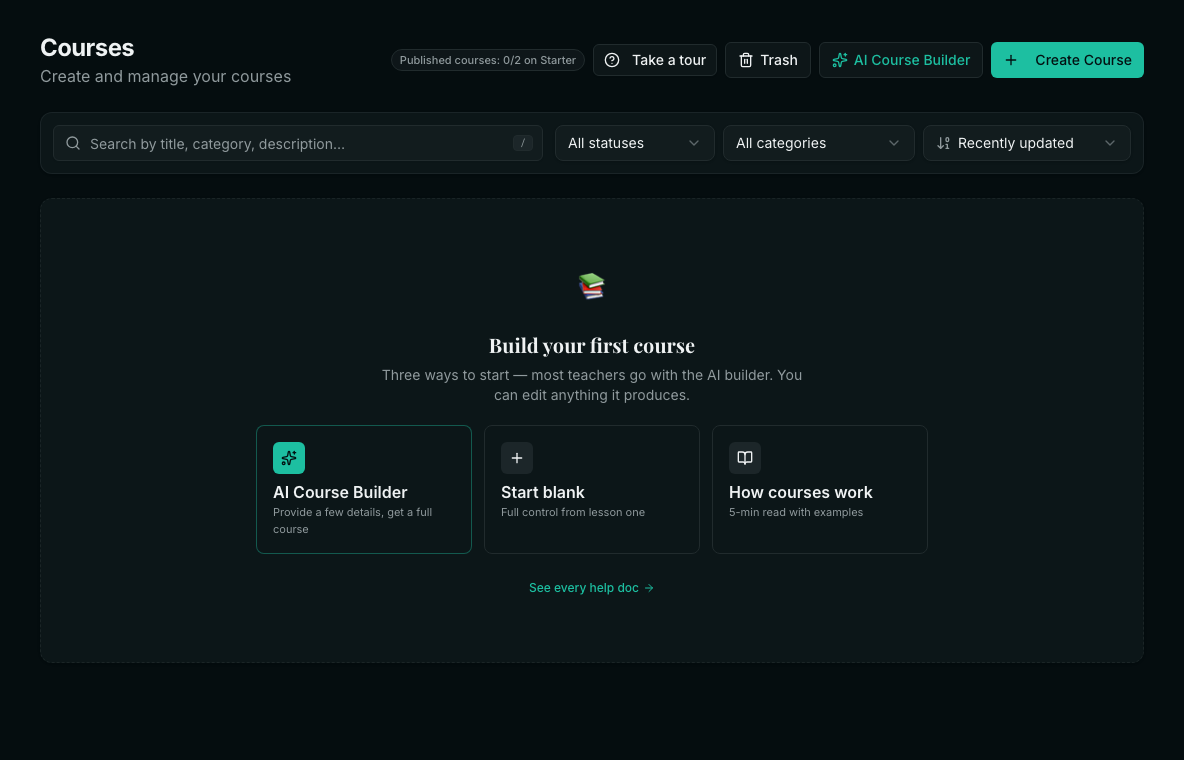Click the 'Three ways to start' description text
The width and height of the screenshot is (1184, 760).
click(x=592, y=385)
